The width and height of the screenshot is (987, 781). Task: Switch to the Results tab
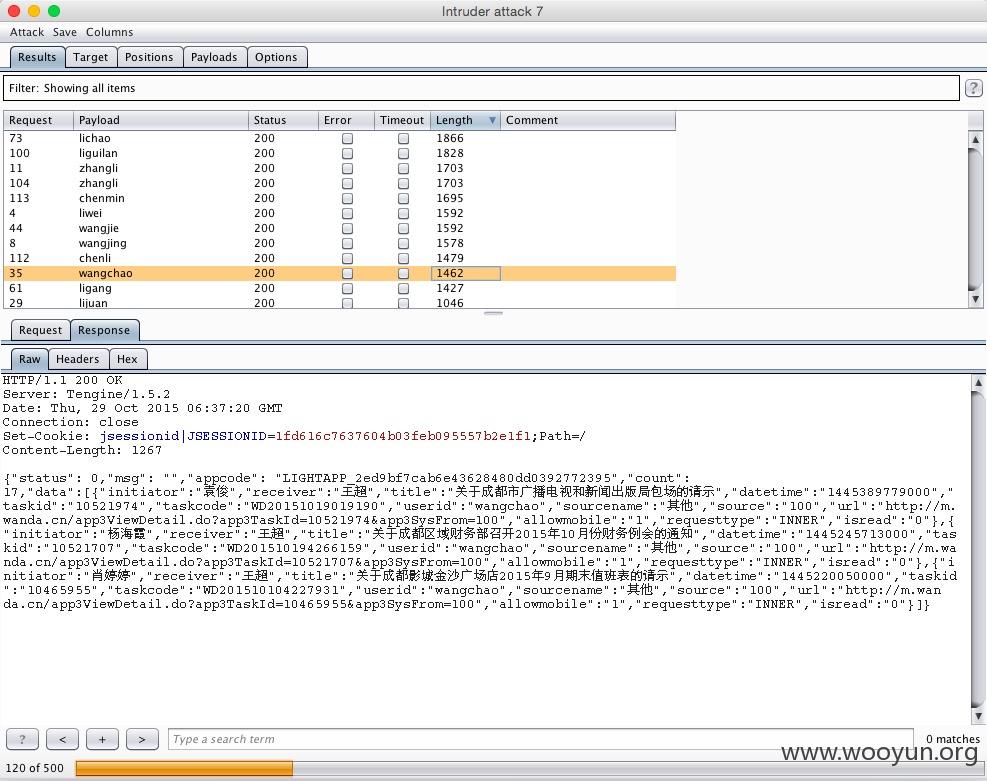pyautogui.click(x=37, y=57)
